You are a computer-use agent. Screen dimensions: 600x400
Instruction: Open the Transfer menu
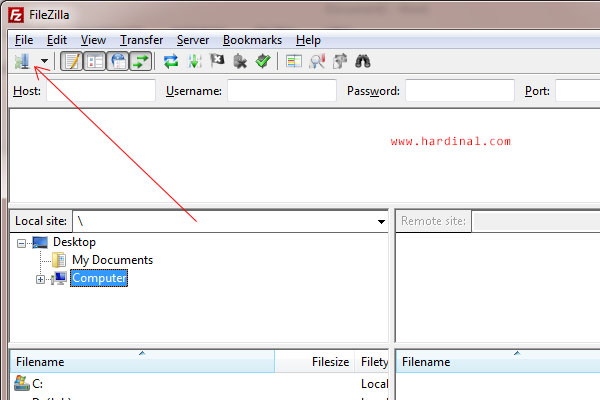coord(142,40)
